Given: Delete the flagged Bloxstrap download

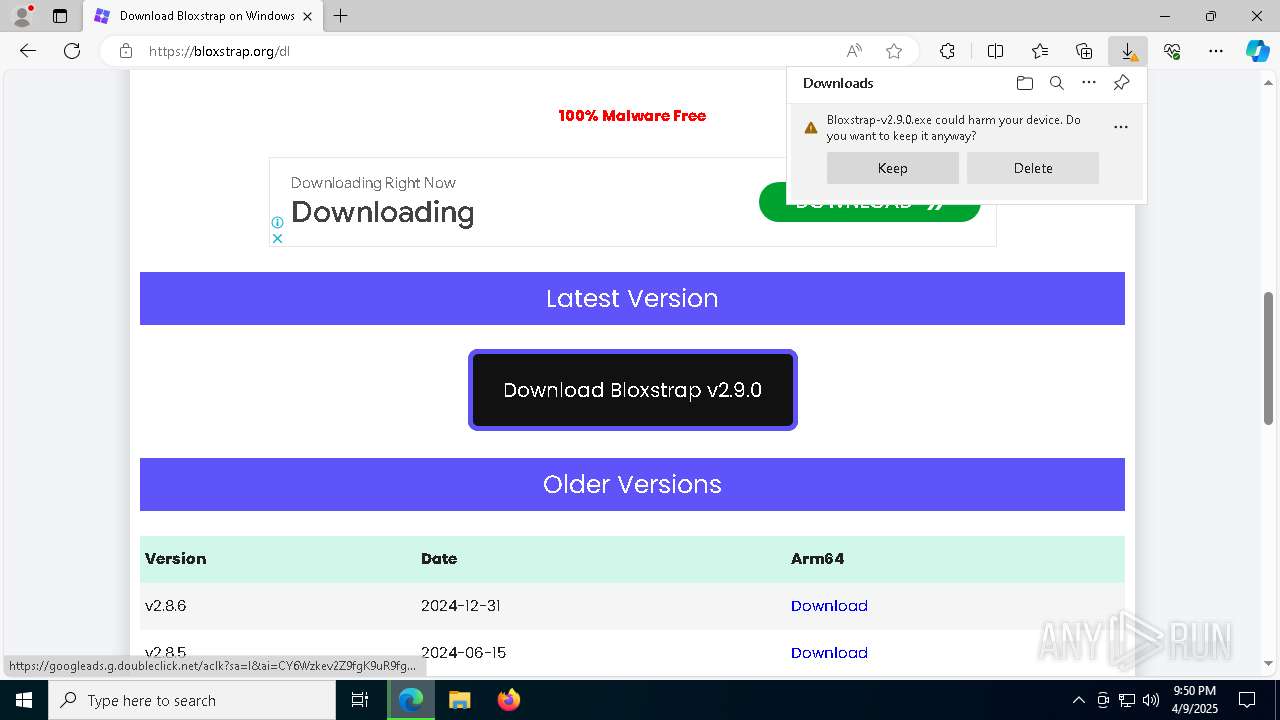Looking at the screenshot, I should coord(1033,168).
